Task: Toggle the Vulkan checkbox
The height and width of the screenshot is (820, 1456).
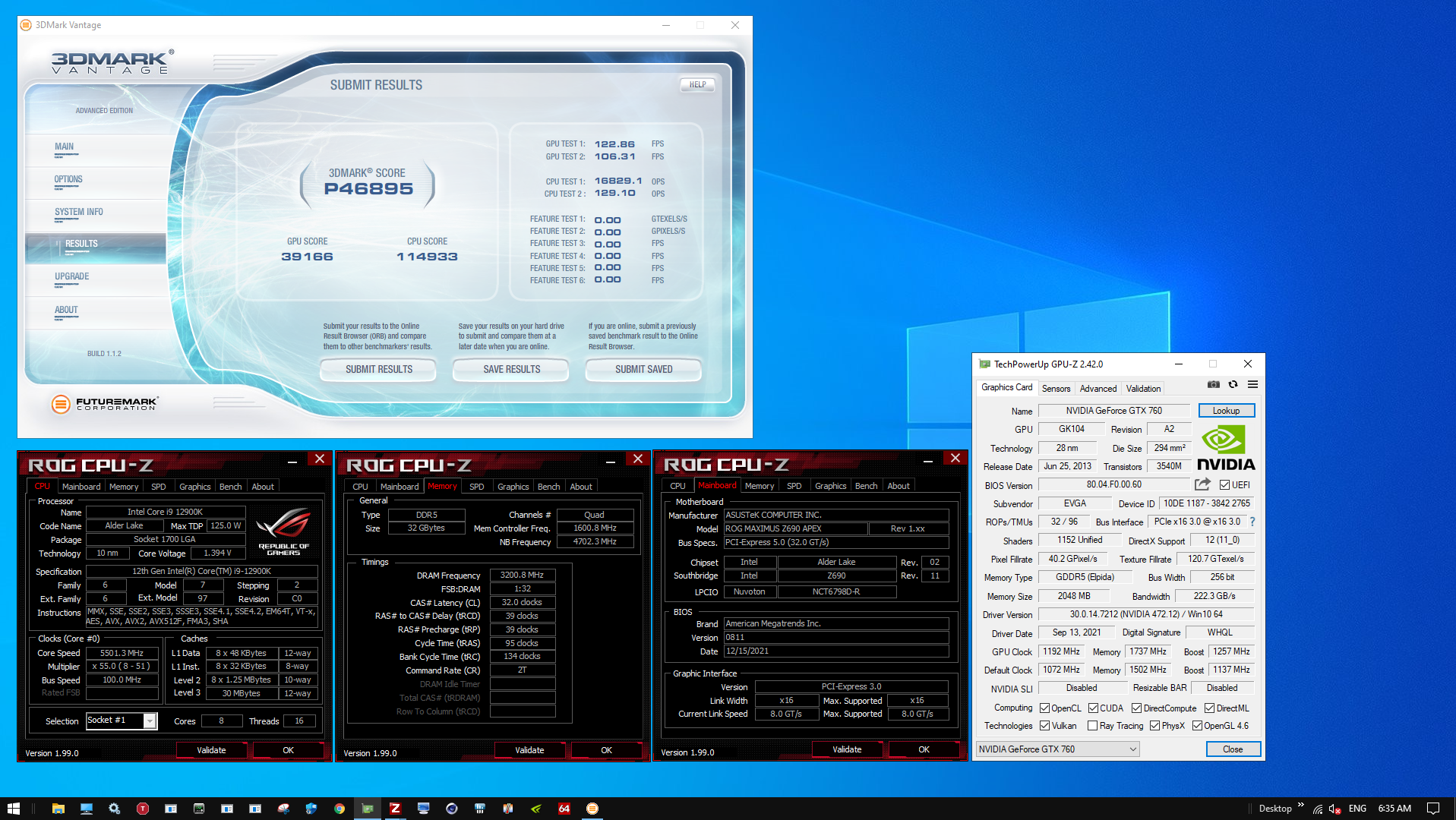Action: click(x=1045, y=726)
